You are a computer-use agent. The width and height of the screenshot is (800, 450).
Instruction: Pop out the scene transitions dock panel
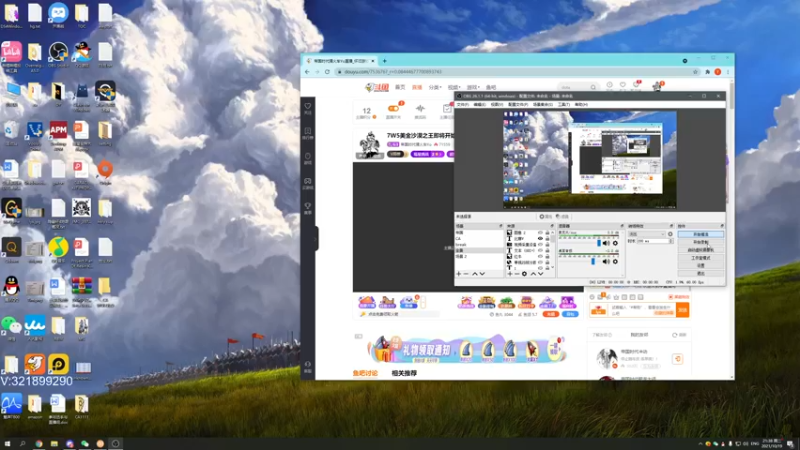[671, 226]
